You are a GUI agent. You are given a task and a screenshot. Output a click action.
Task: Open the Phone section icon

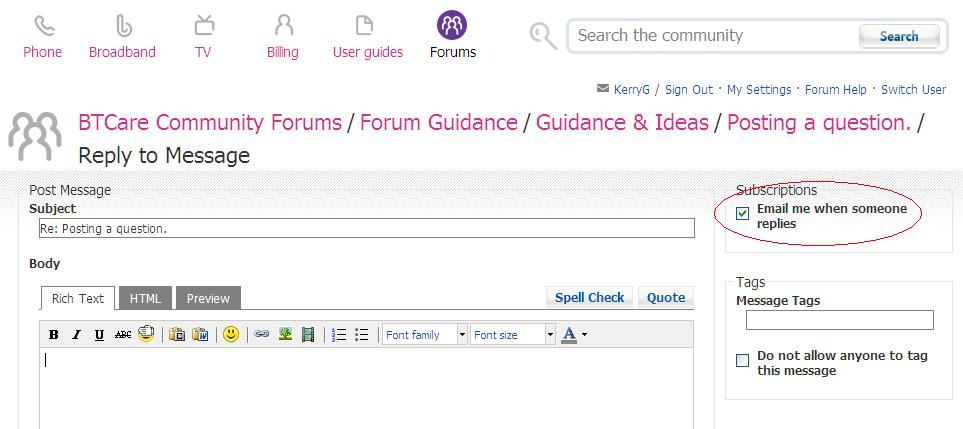pyautogui.click(x=44, y=26)
